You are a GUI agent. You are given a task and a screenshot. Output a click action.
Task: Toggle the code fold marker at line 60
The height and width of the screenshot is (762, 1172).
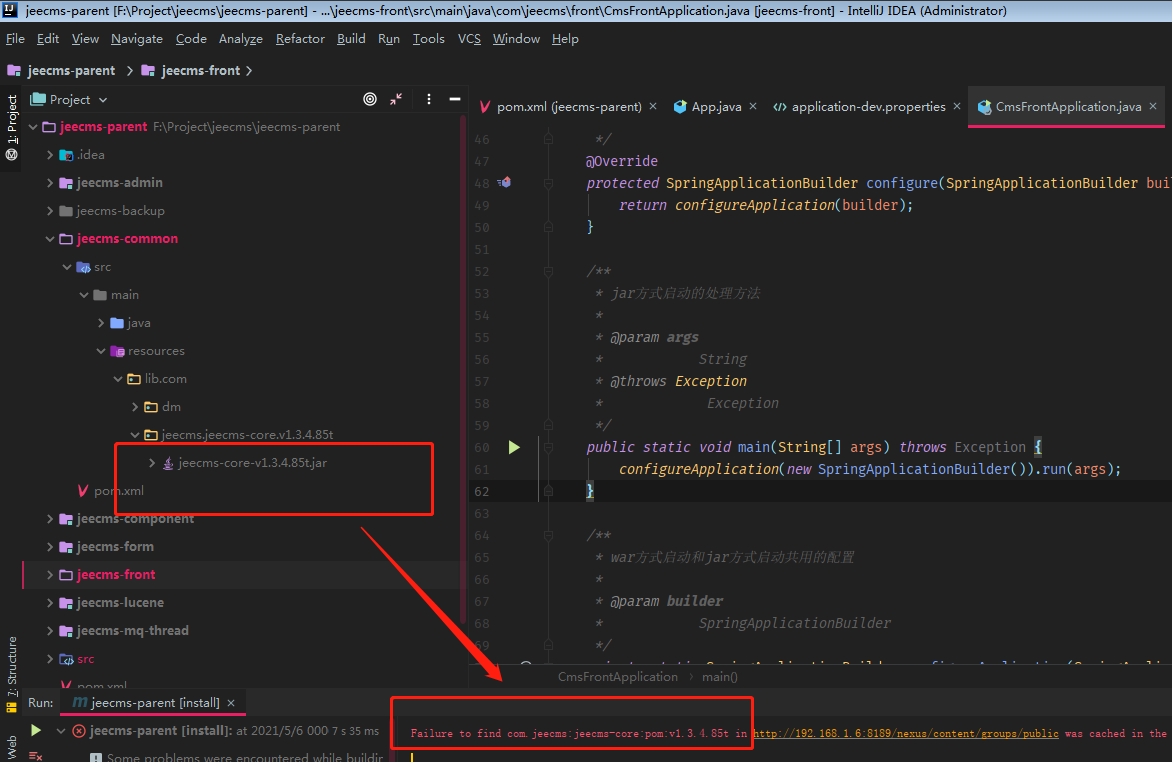pyautogui.click(x=548, y=447)
